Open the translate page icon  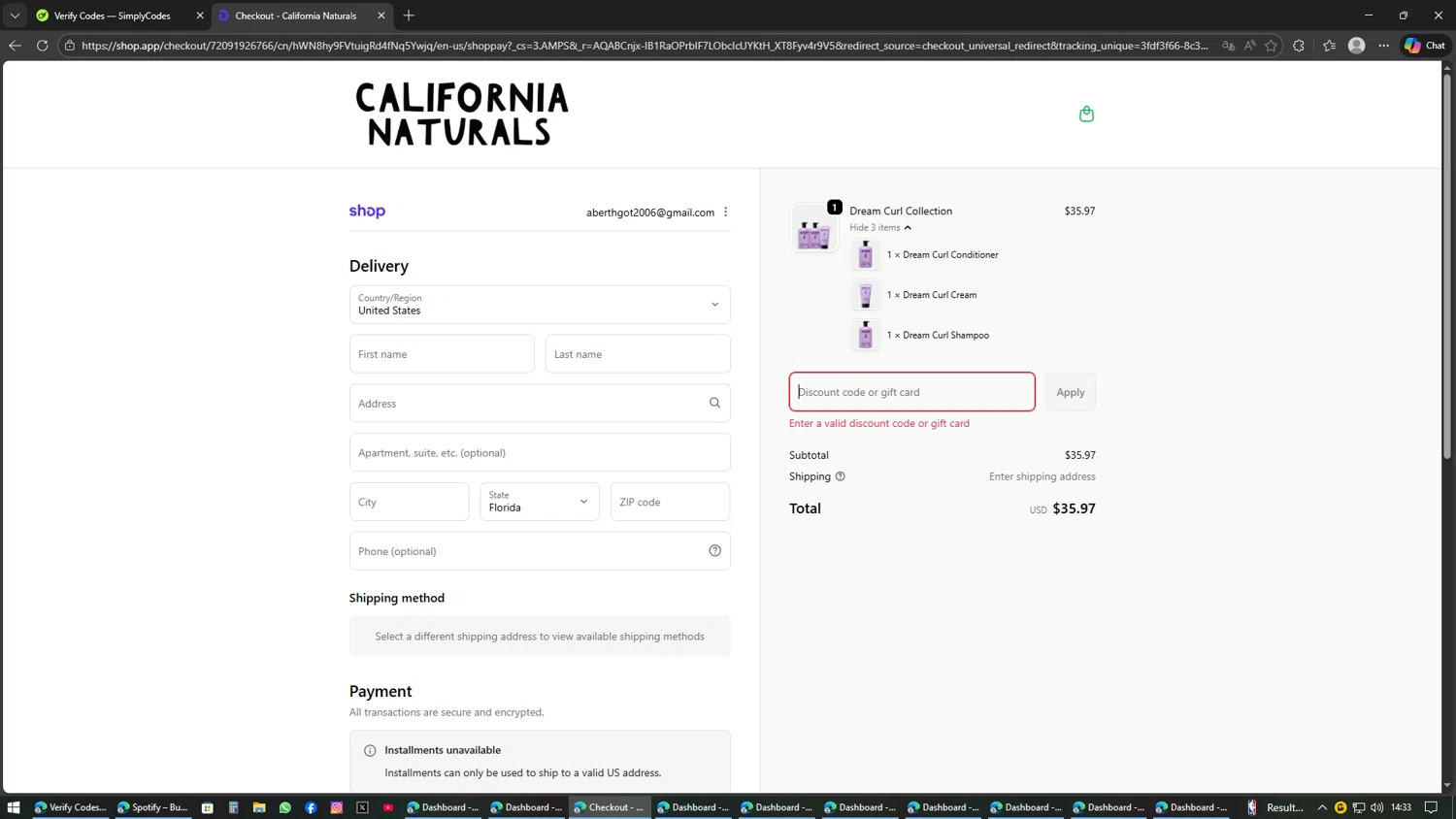[1229, 46]
